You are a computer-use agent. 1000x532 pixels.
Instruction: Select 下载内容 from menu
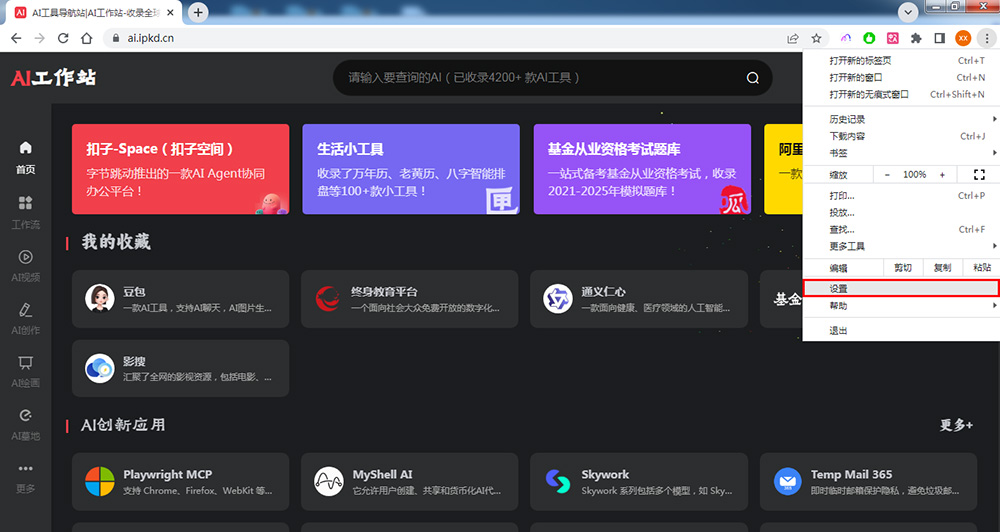(901, 136)
